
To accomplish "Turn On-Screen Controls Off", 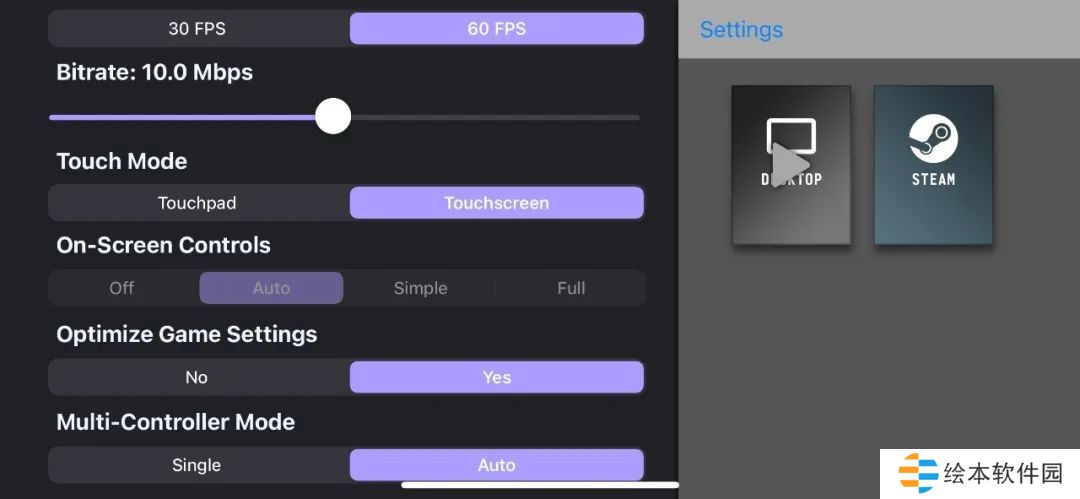I will click(122, 288).
